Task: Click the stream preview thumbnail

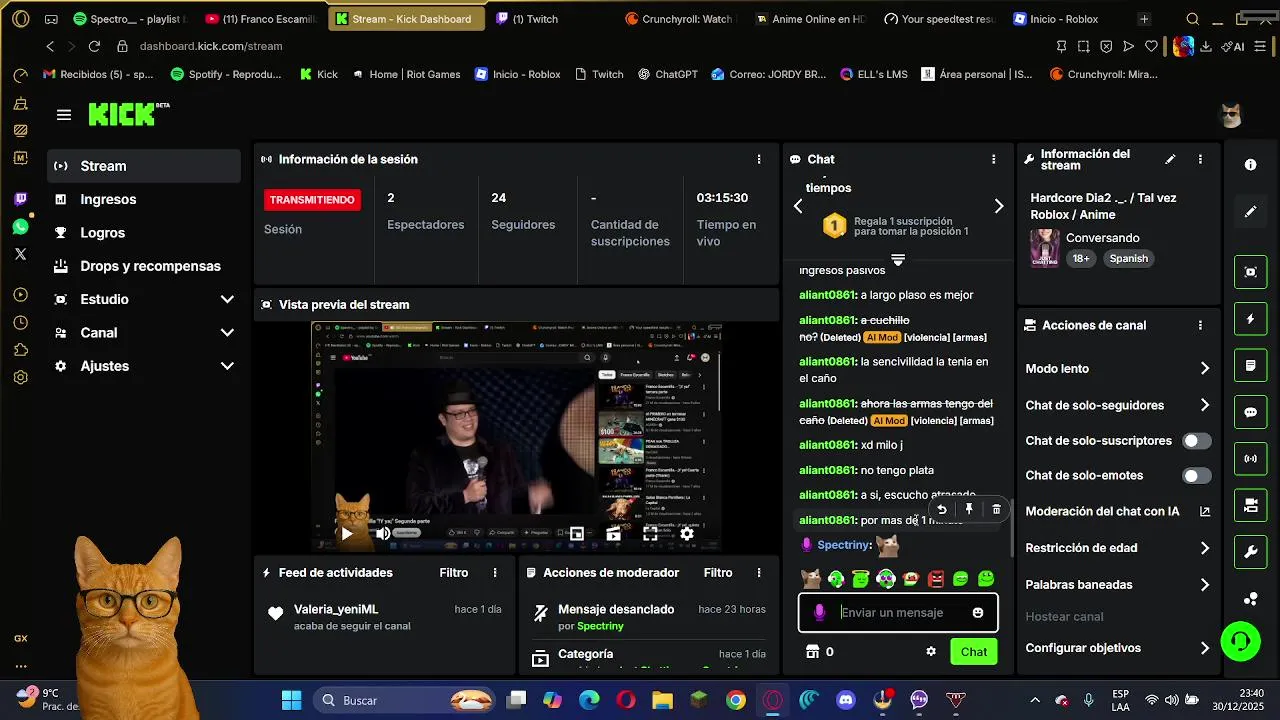Action: tap(516, 435)
